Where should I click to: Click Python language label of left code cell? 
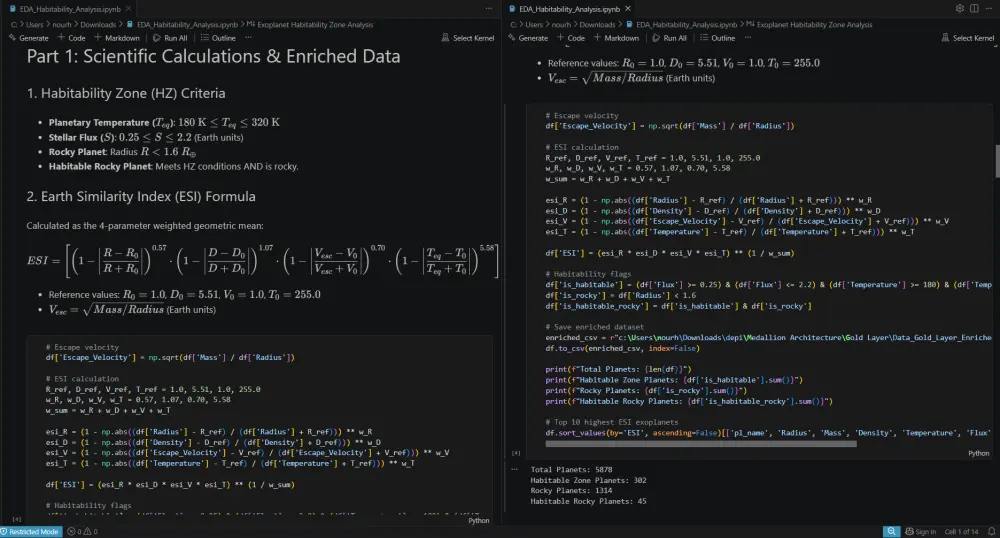point(478,521)
